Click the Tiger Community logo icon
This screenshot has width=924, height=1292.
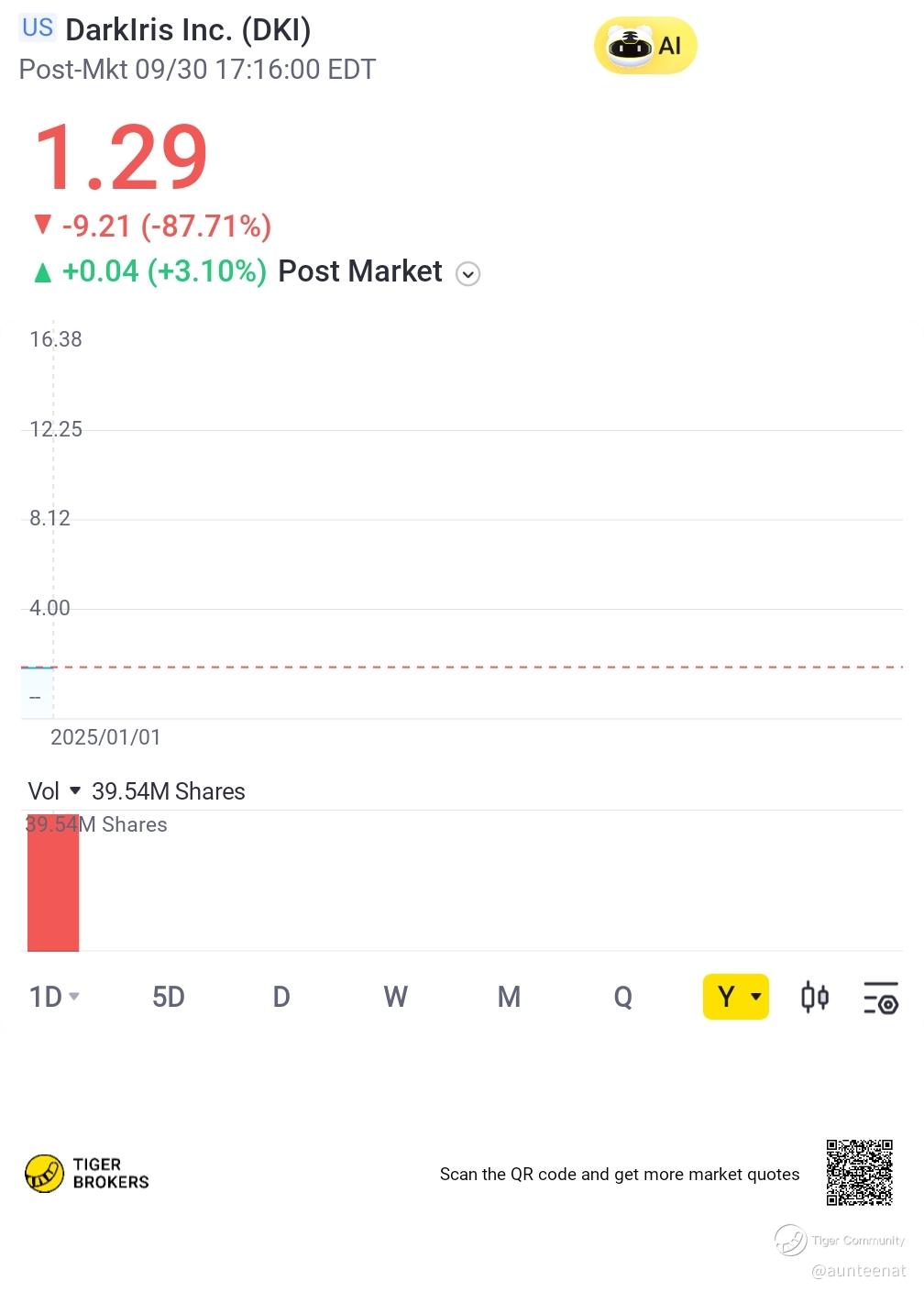tap(790, 1240)
